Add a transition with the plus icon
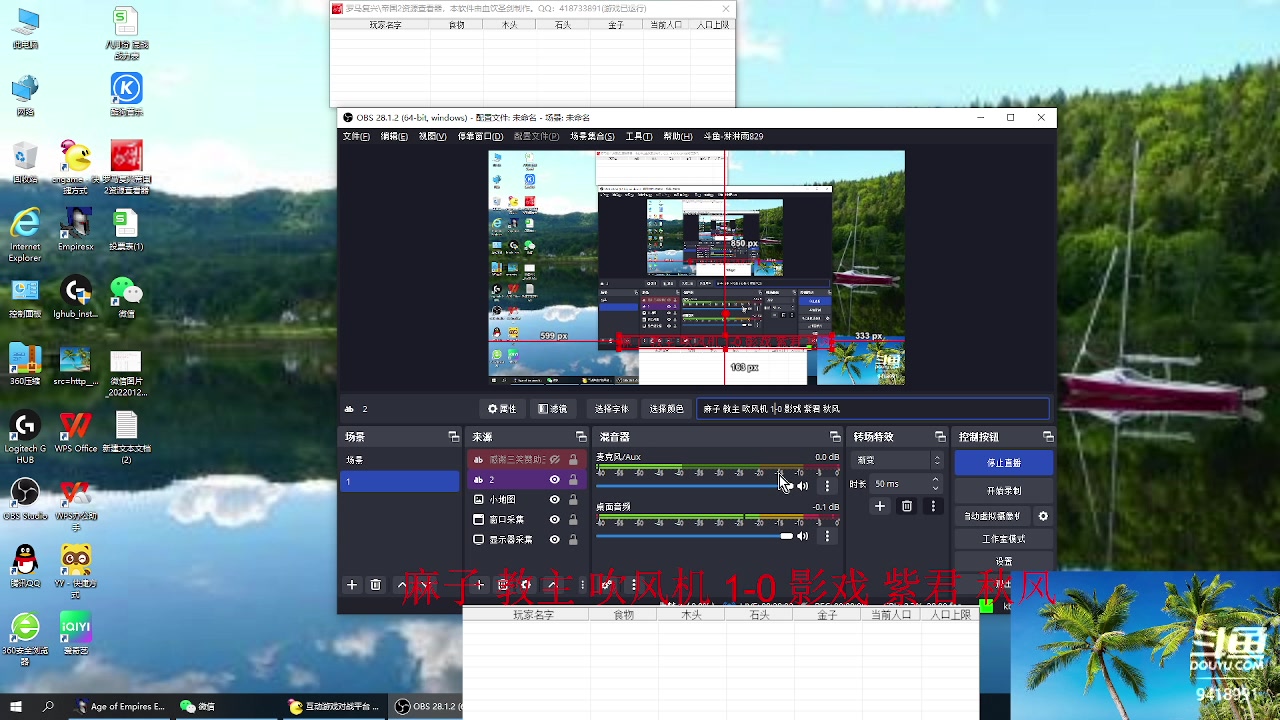The width and height of the screenshot is (1280, 720). point(880,507)
